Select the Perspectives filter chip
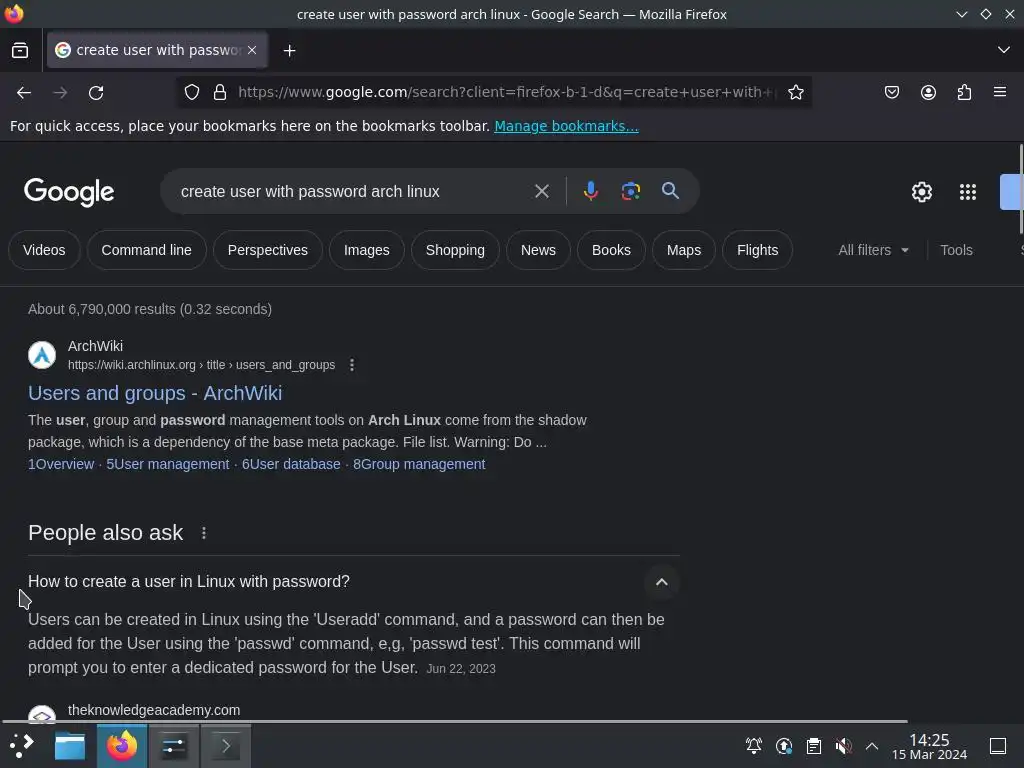 (x=267, y=250)
